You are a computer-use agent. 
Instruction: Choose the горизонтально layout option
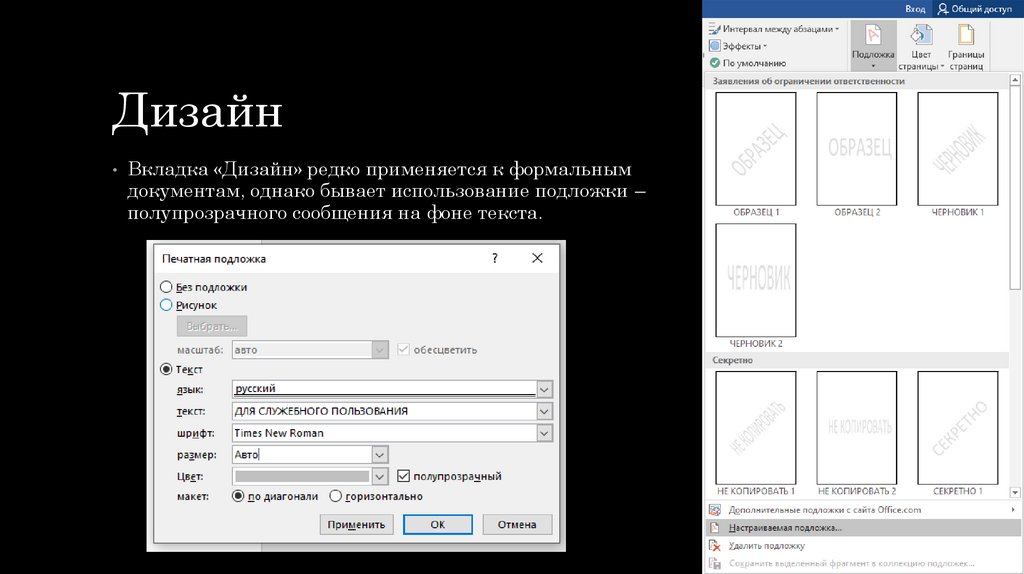[x=336, y=496]
